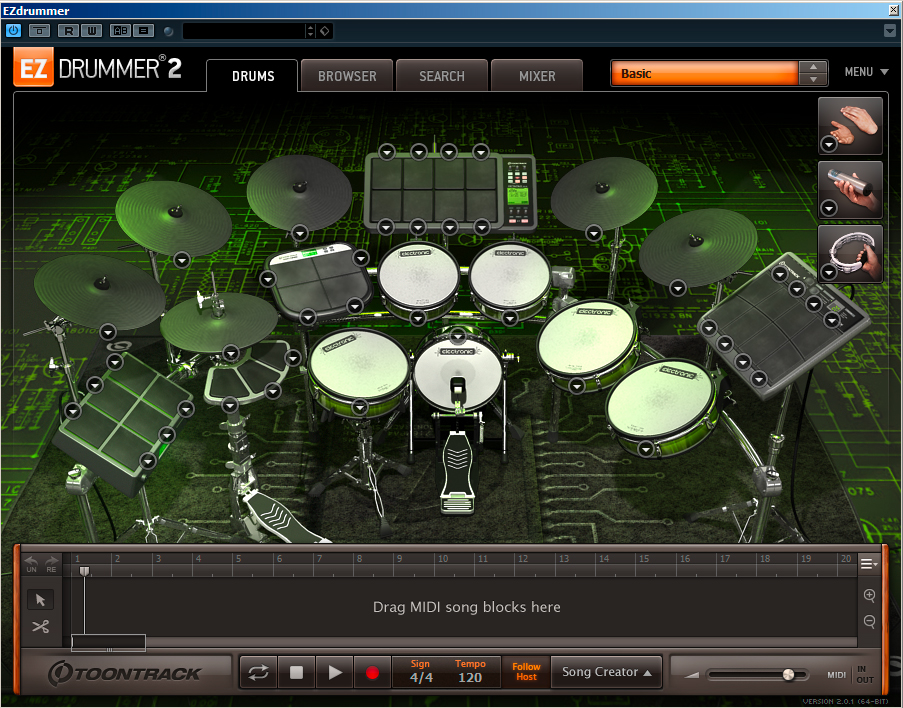Click the EZdrummer 2 logo
This screenshot has height=708, width=903.
click(x=98, y=68)
